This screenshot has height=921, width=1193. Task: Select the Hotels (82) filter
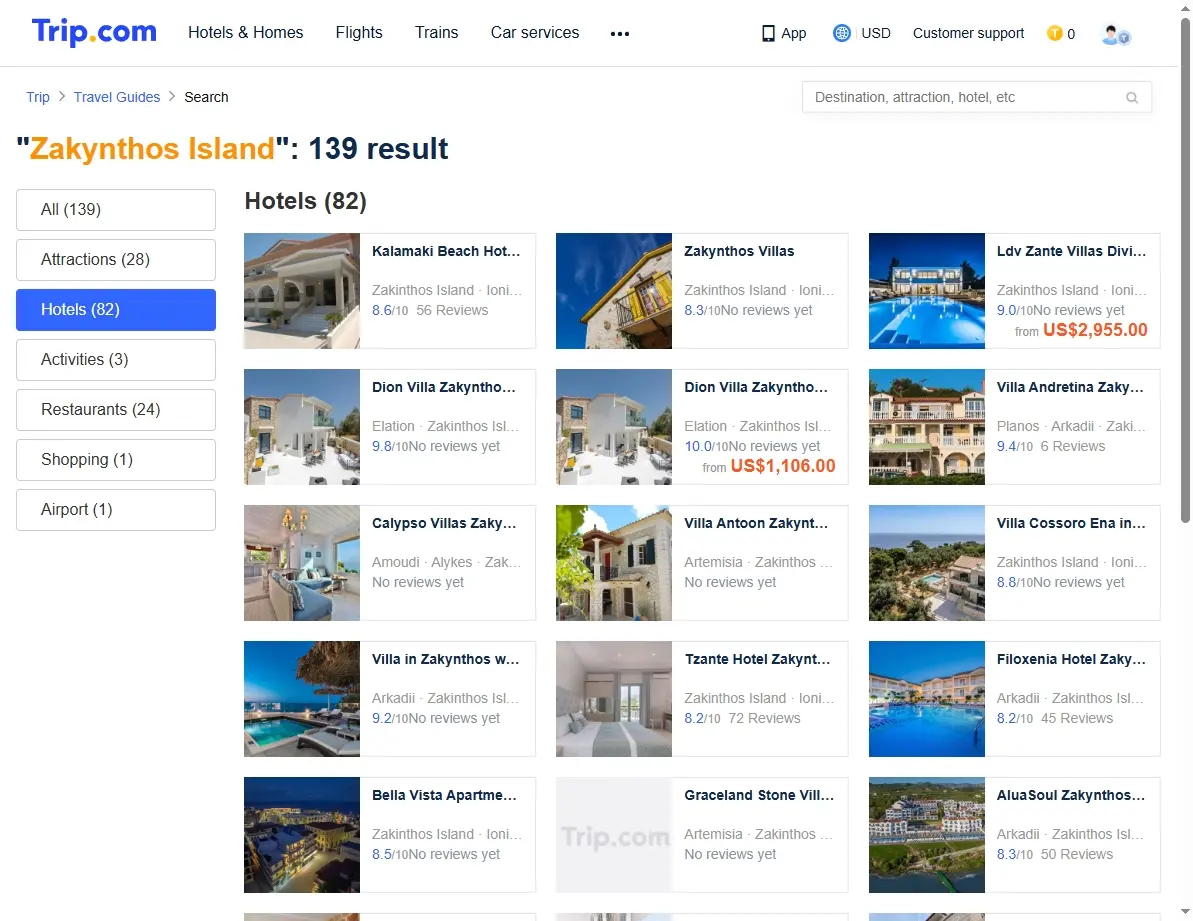(x=116, y=310)
